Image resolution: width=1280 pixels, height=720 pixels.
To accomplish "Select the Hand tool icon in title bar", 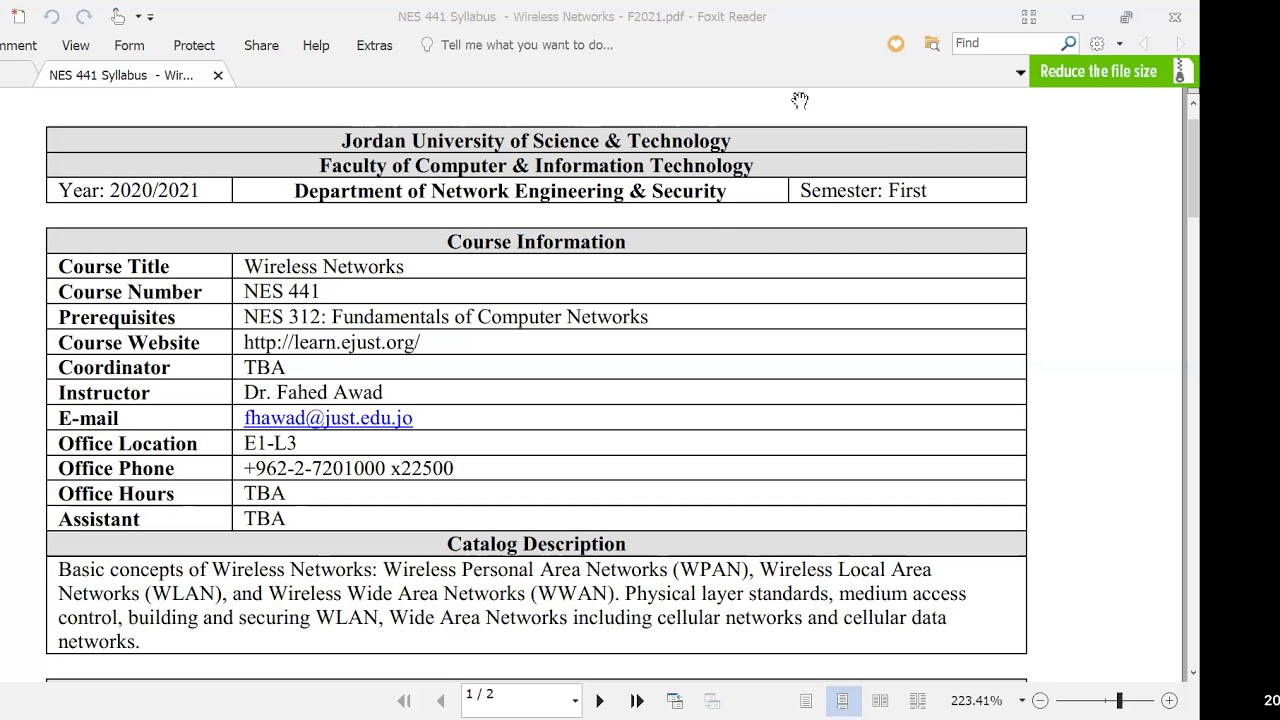I will click(118, 16).
